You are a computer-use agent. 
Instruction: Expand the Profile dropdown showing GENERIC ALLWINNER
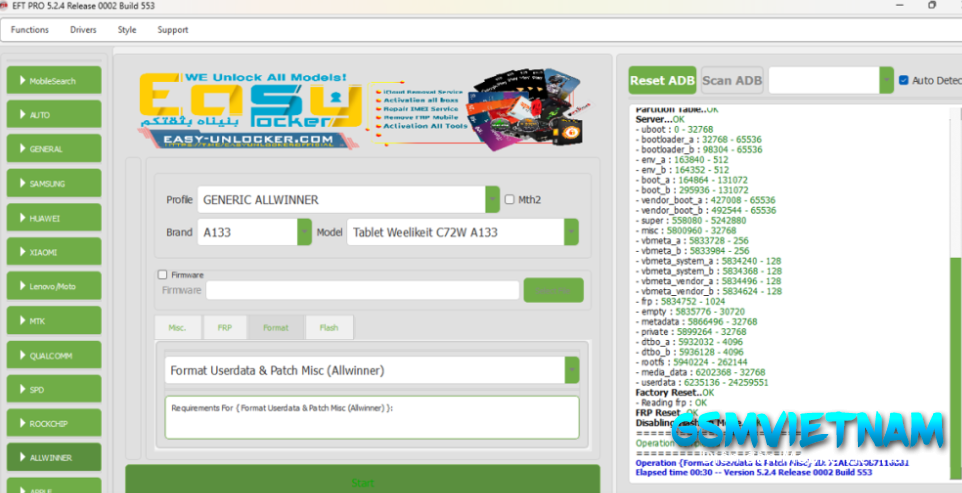(x=491, y=200)
